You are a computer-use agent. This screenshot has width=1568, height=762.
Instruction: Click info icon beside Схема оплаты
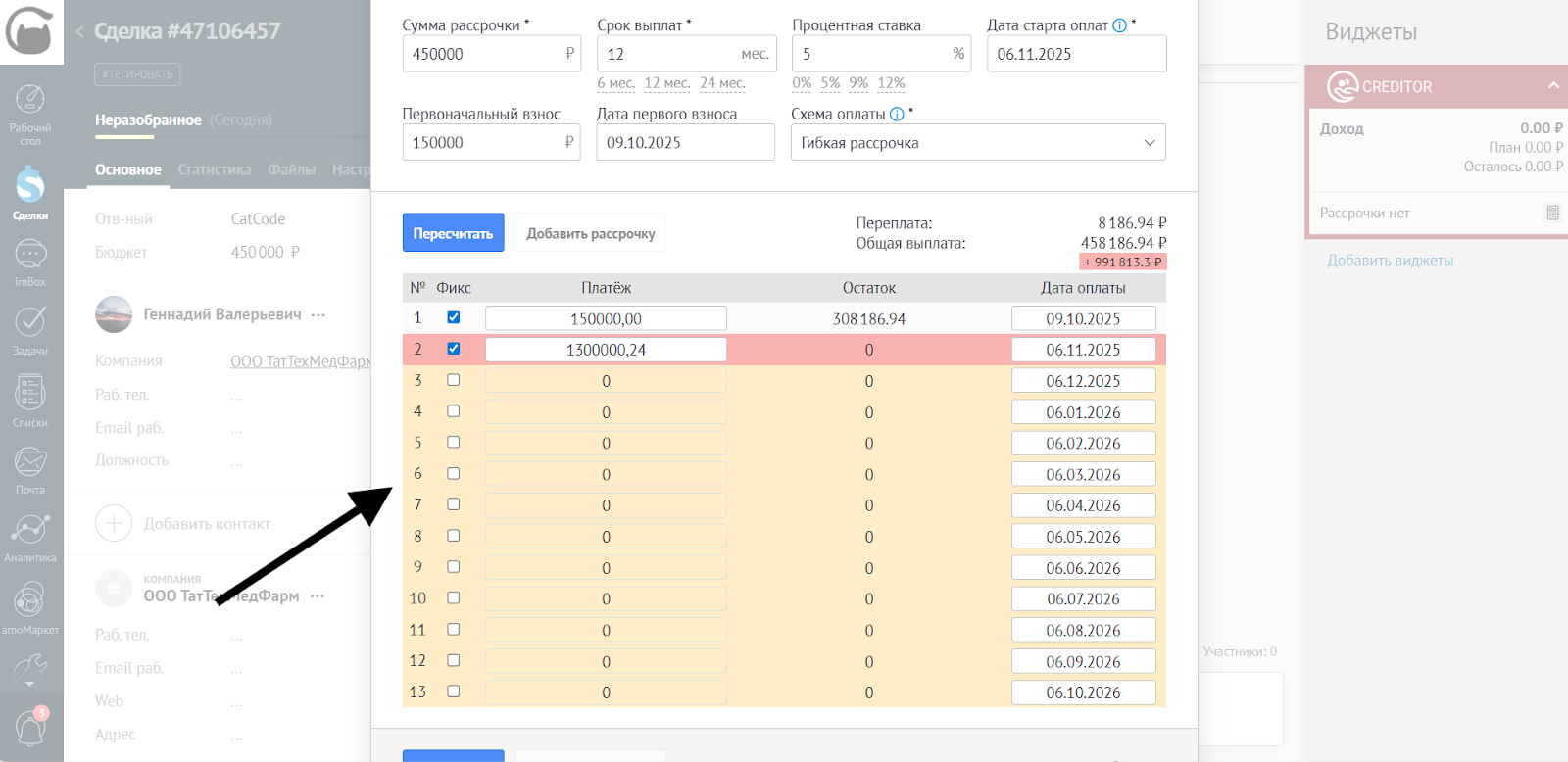pos(897,115)
